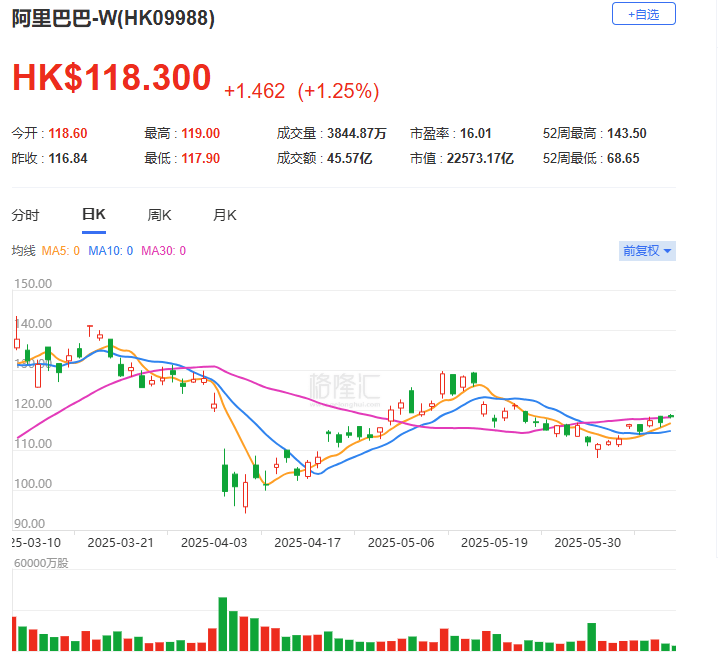The height and width of the screenshot is (661, 718).
Task: Open the 月K monthly chart tab
Action: point(225,215)
